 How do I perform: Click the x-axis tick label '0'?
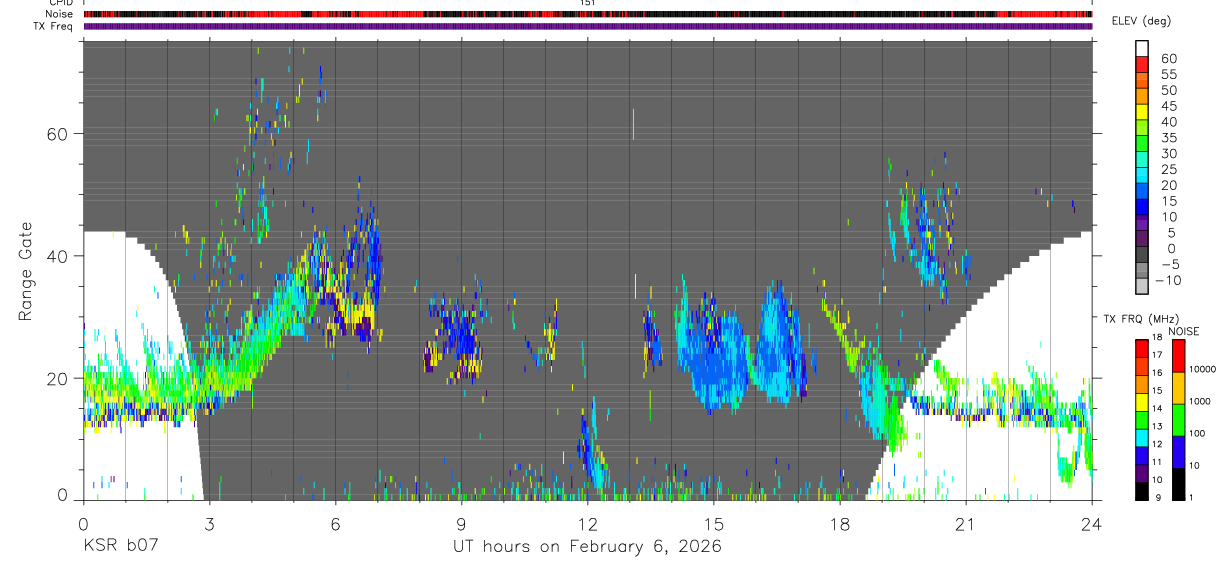(x=83, y=524)
